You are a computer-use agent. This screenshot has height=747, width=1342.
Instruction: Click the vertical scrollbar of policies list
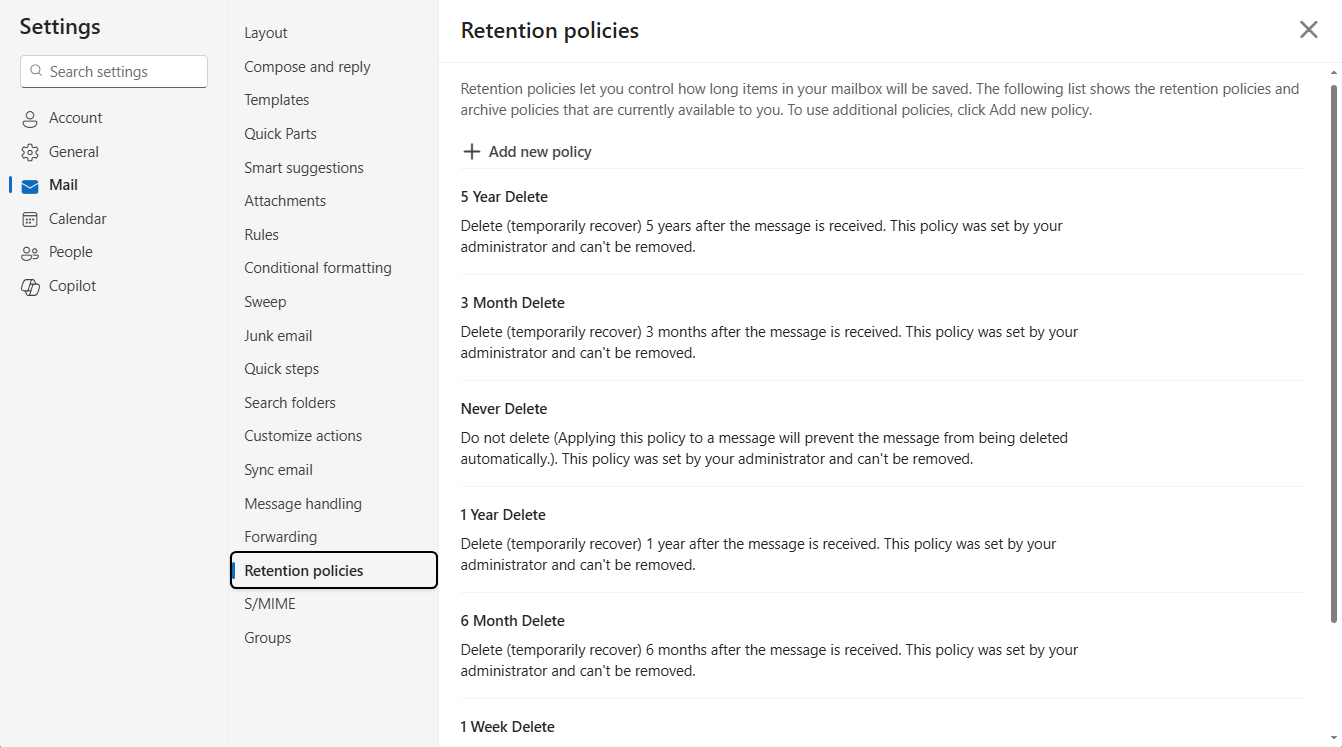1332,350
